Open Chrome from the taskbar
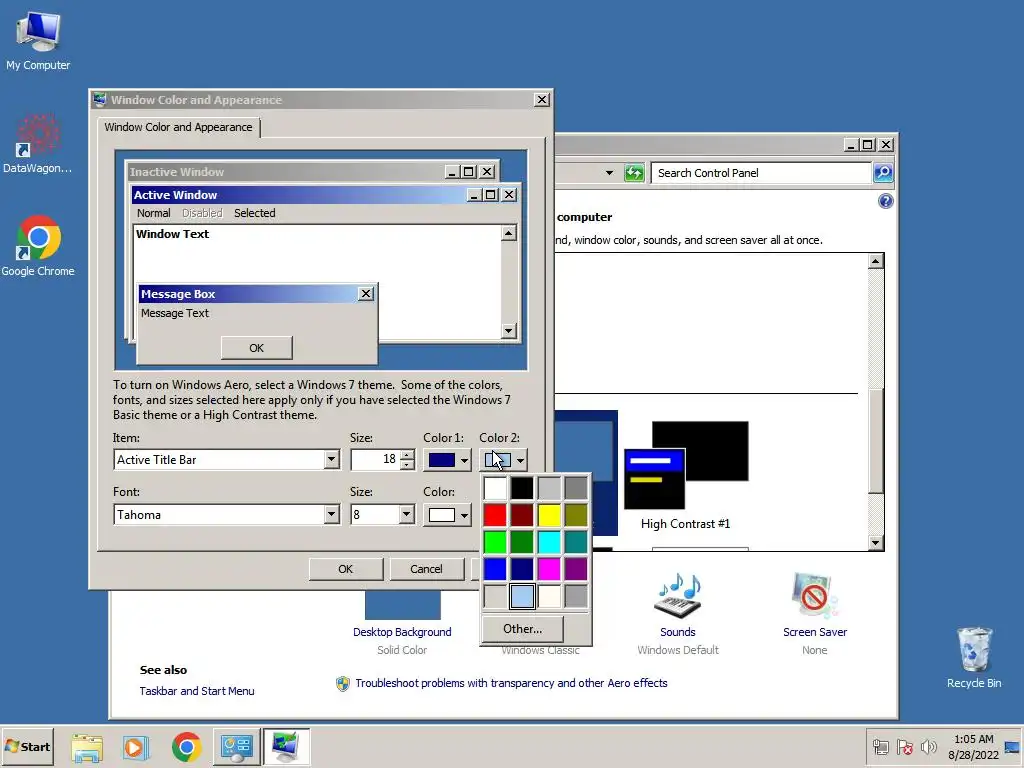 pos(187,747)
